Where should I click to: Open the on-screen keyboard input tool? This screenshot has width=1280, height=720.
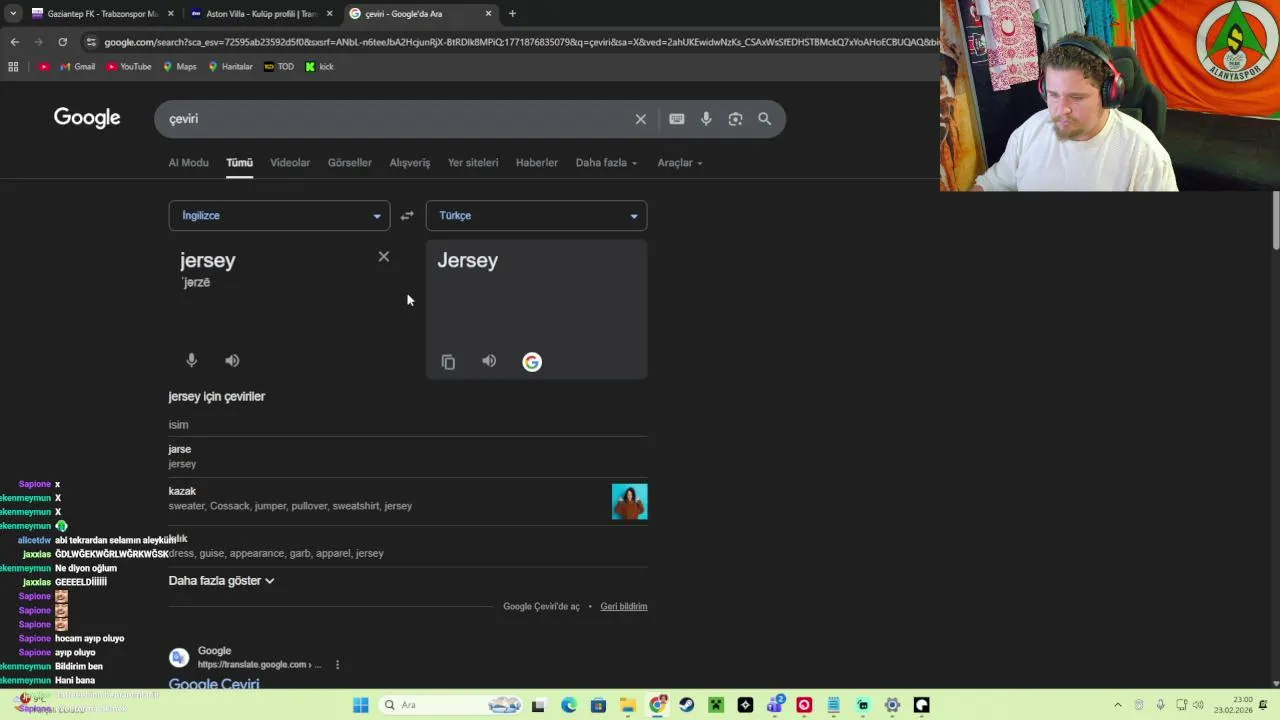[x=677, y=119]
